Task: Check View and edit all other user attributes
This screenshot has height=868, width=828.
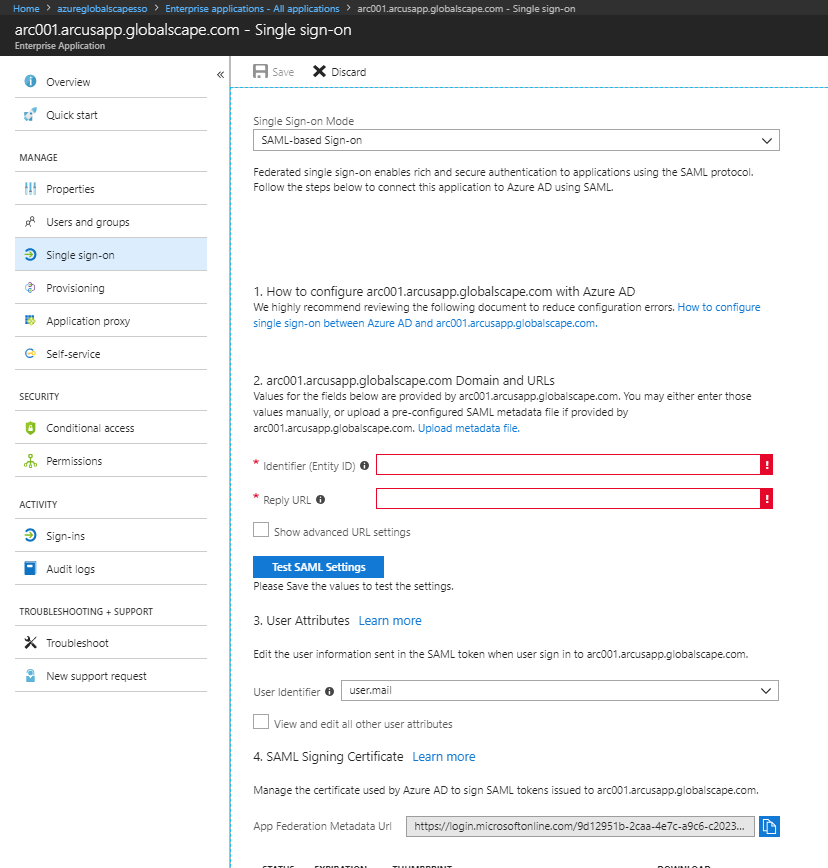Action: pos(261,722)
